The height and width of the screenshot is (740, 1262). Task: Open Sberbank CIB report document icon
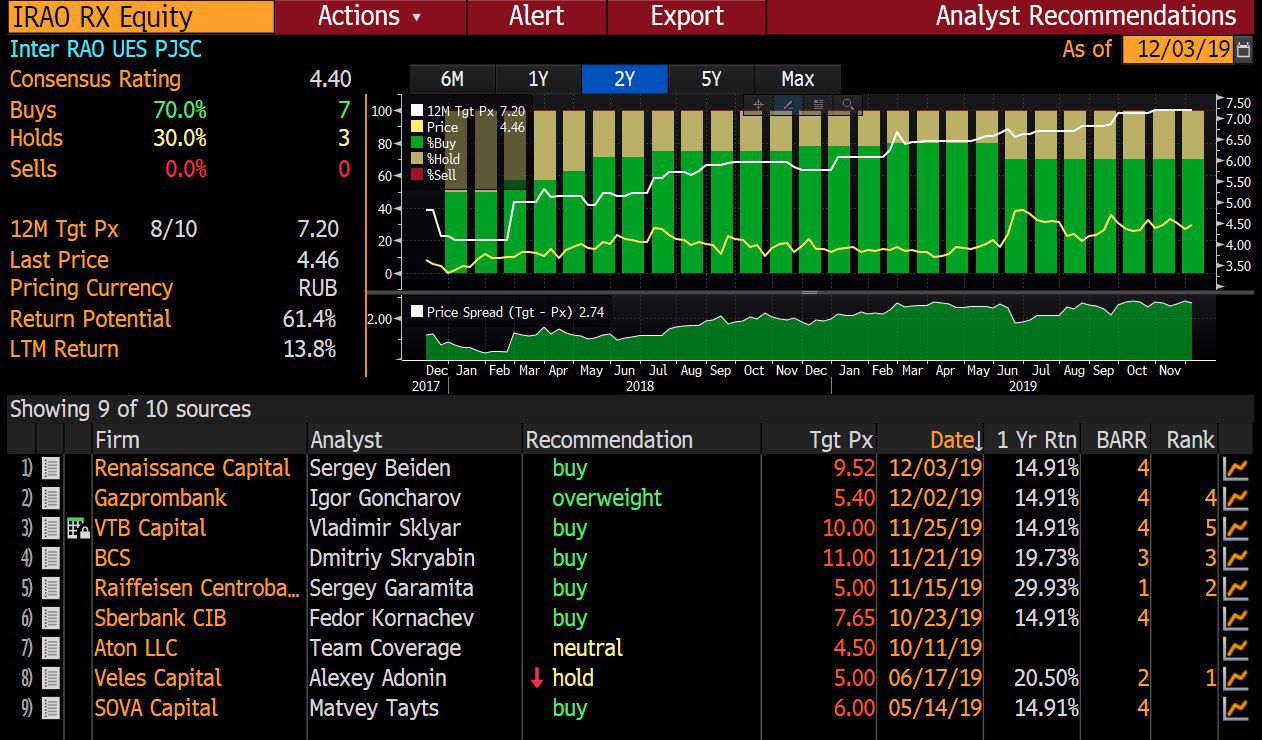click(50, 618)
